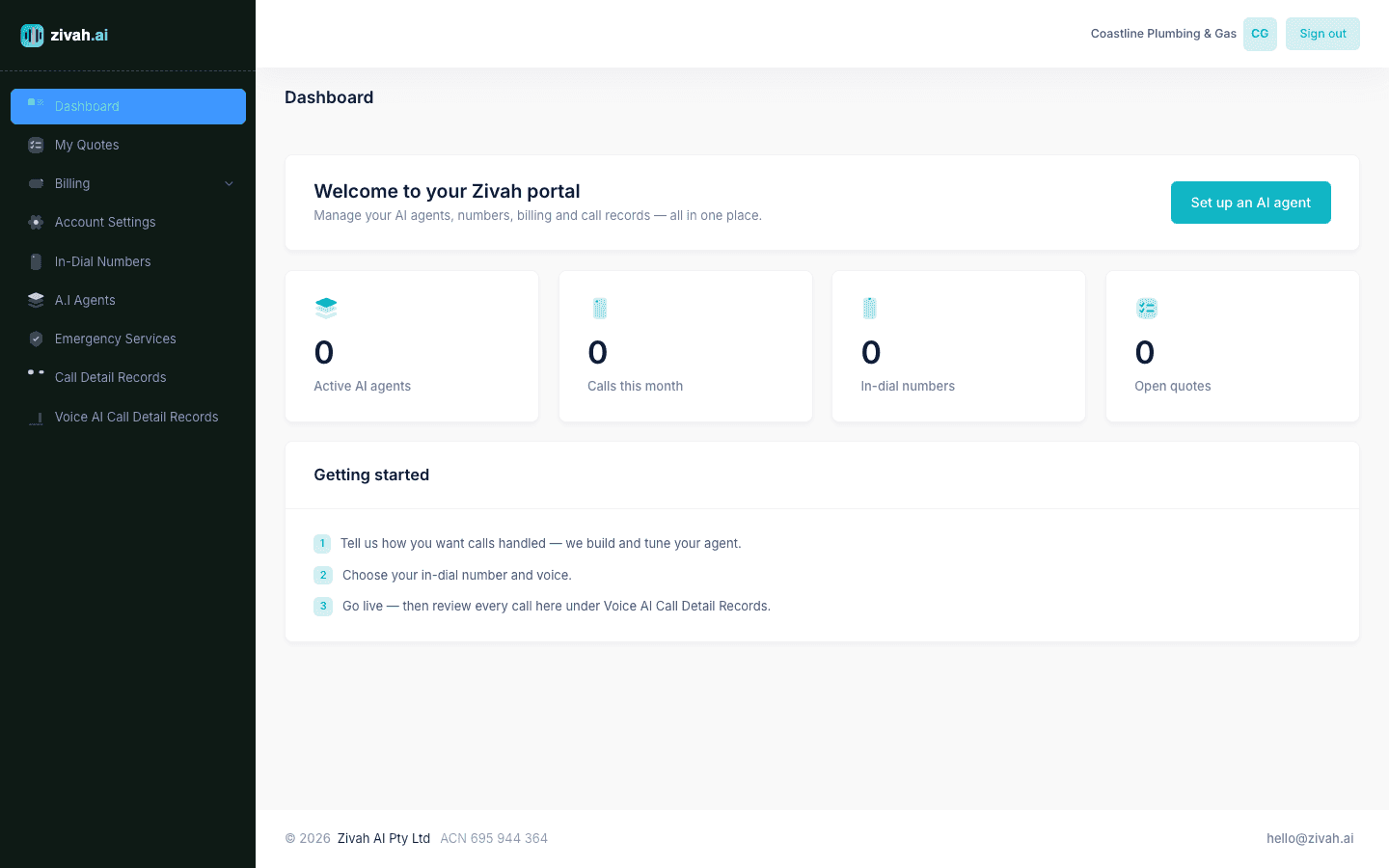Click the Dashboard page title
1389x868 pixels.
[x=329, y=97]
